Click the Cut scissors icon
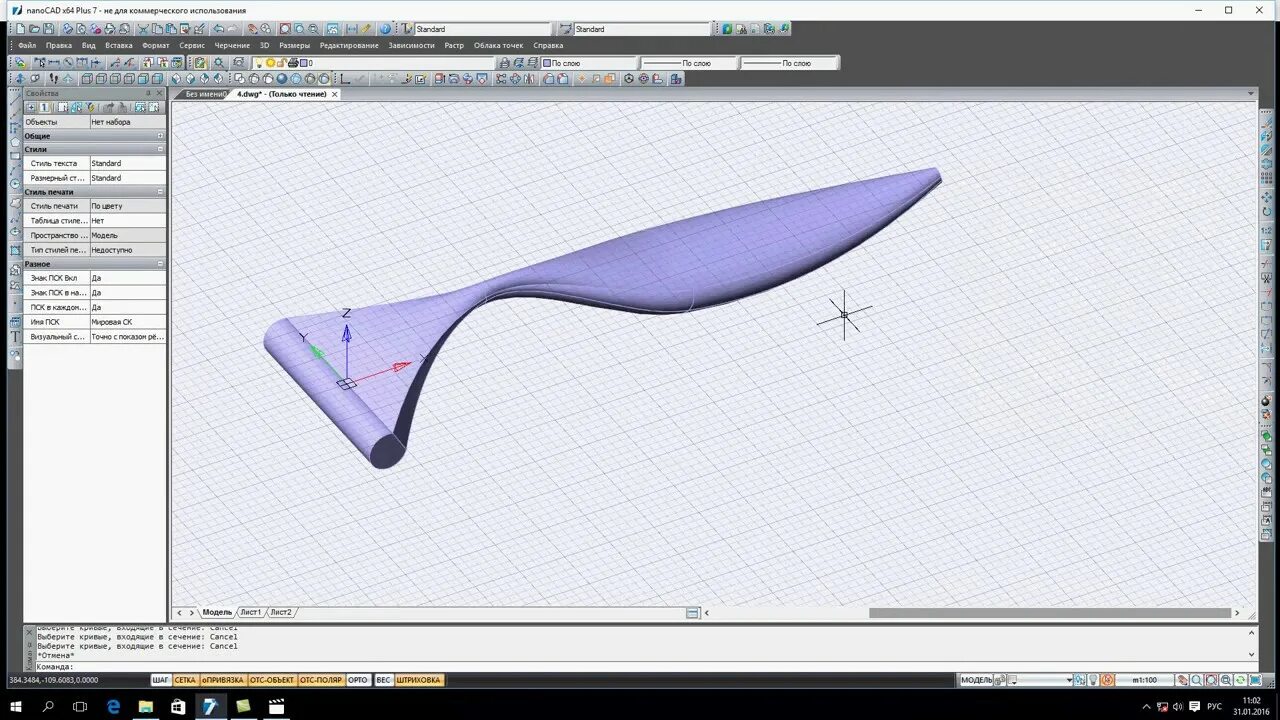Image resolution: width=1280 pixels, height=720 pixels. coord(143,29)
